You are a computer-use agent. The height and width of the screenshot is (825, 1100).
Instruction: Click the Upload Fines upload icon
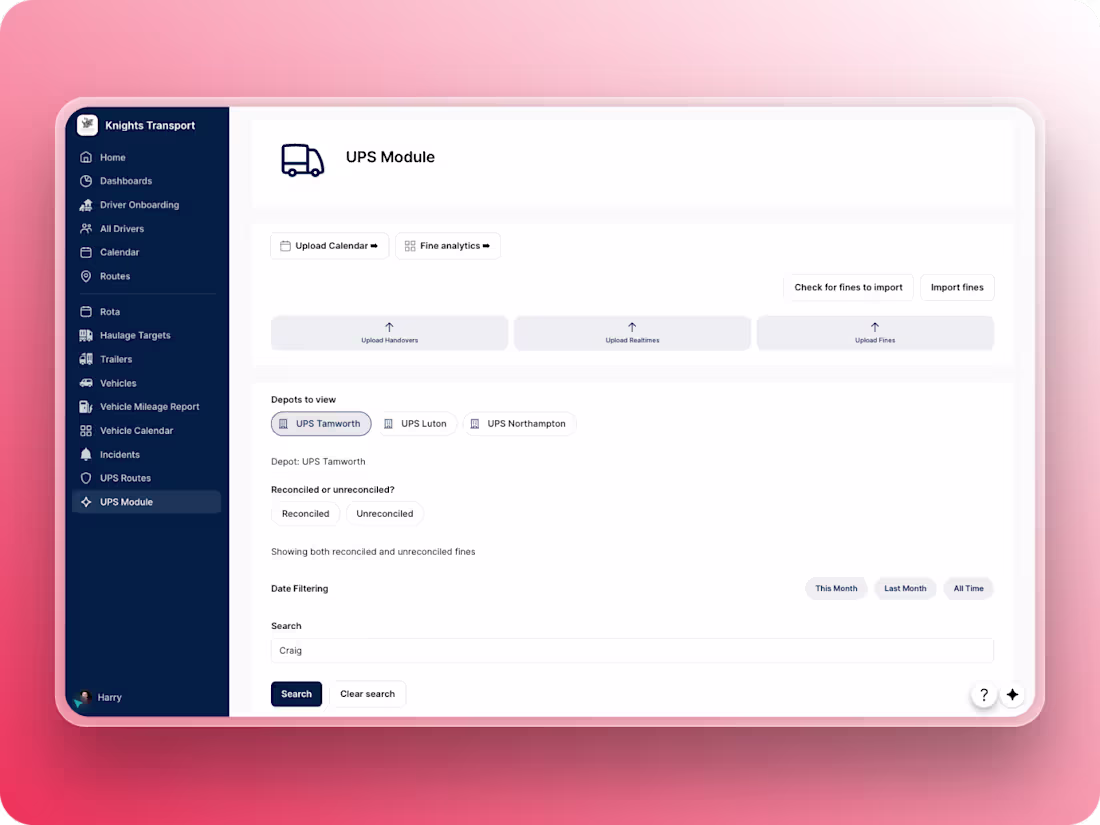click(x=875, y=327)
